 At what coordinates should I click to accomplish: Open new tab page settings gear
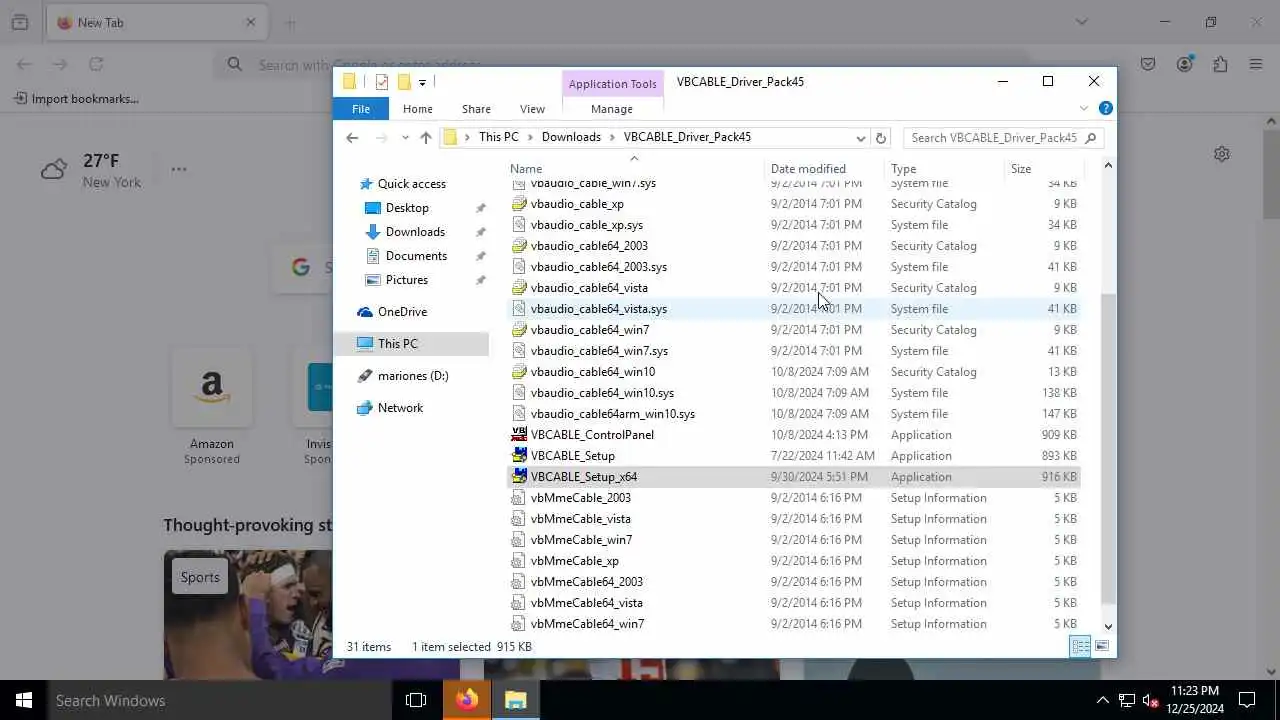coord(1221,154)
